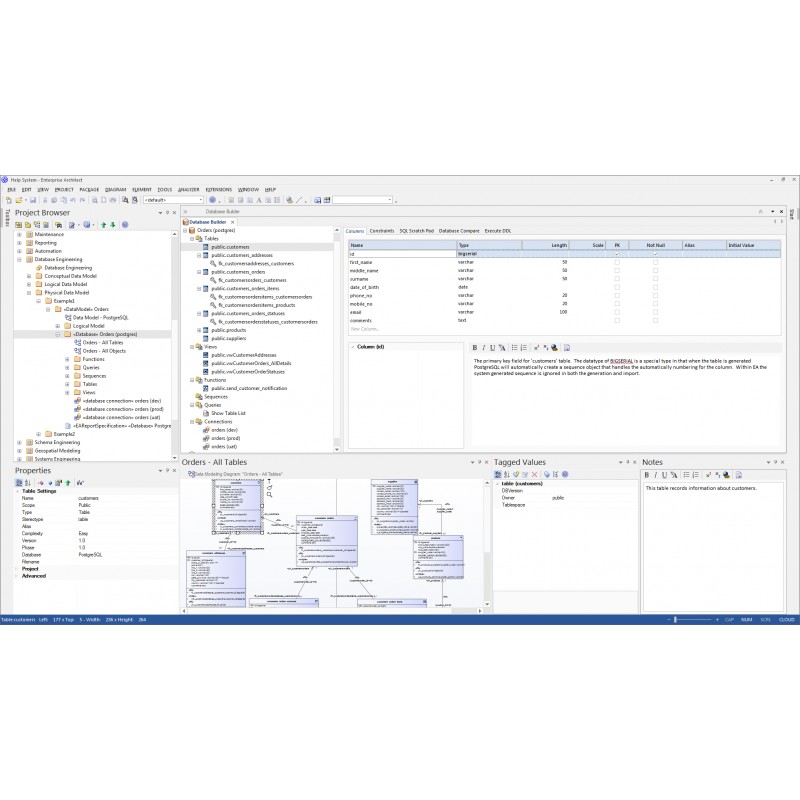
Task: Check the PK box for the email column
Action: point(617,312)
